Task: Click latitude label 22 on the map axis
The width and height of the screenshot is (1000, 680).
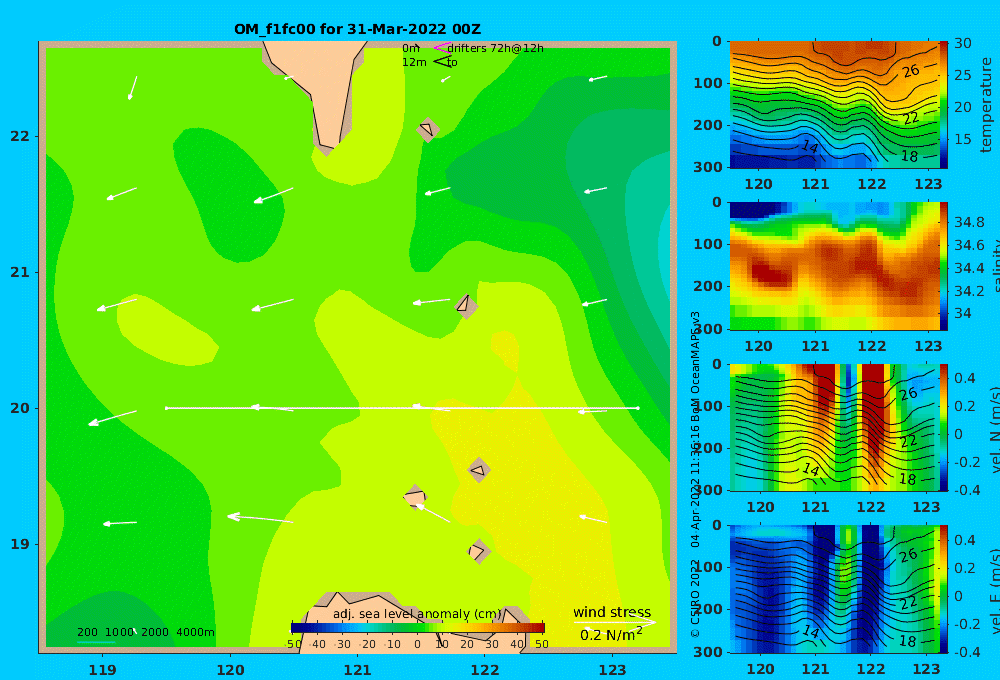Action: point(20,136)
